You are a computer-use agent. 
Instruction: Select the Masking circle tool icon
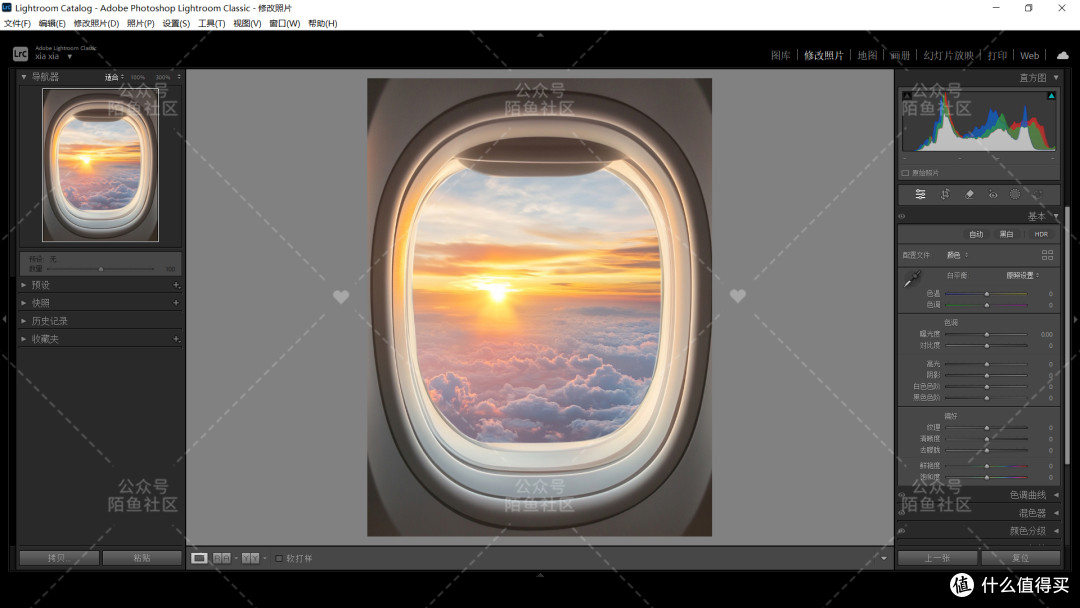(1015, 195)
